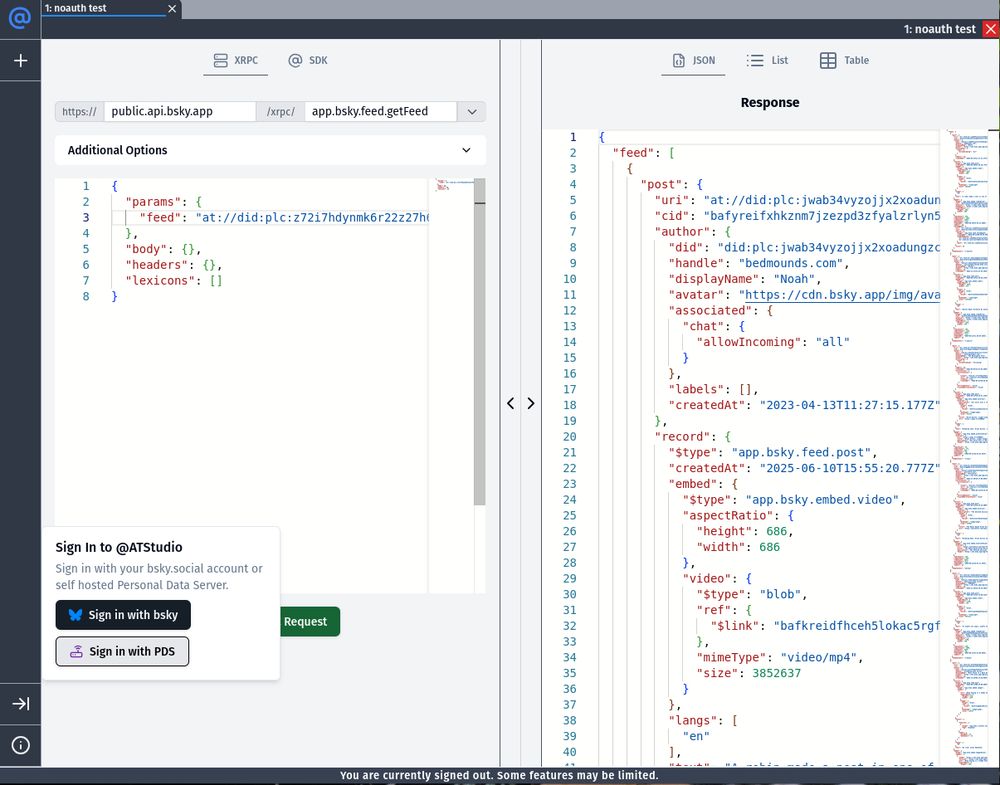Click Sign in with PDS button
Image resolution: width=1000 pixels, height=785 pixels.
tap(122, 651)
